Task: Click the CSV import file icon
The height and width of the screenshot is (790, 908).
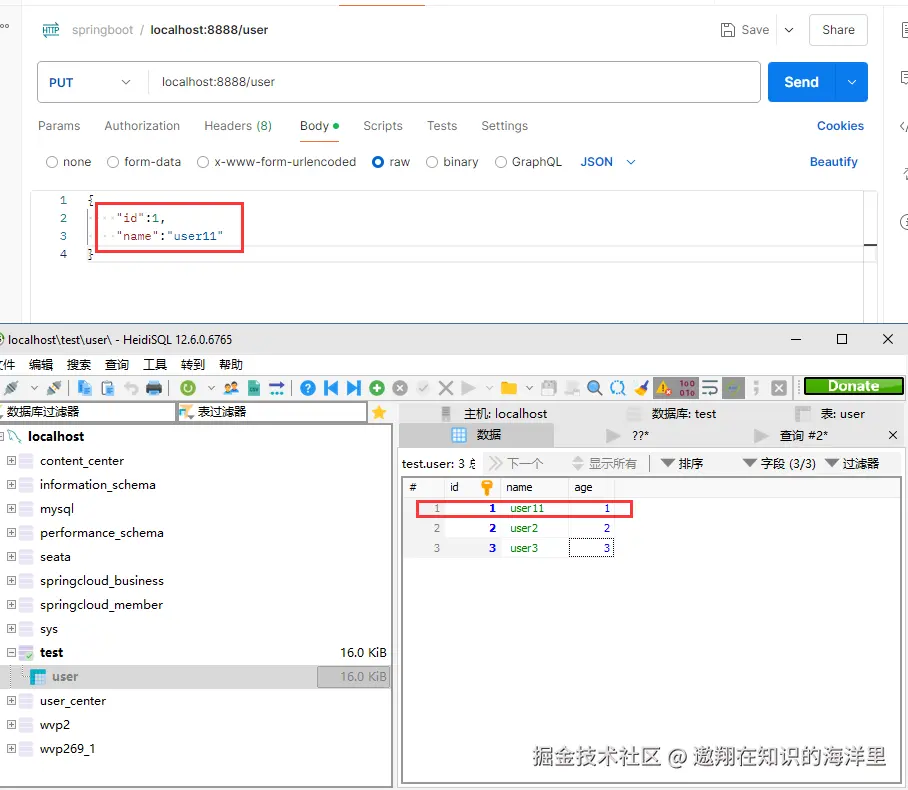Action: (254, 388)
